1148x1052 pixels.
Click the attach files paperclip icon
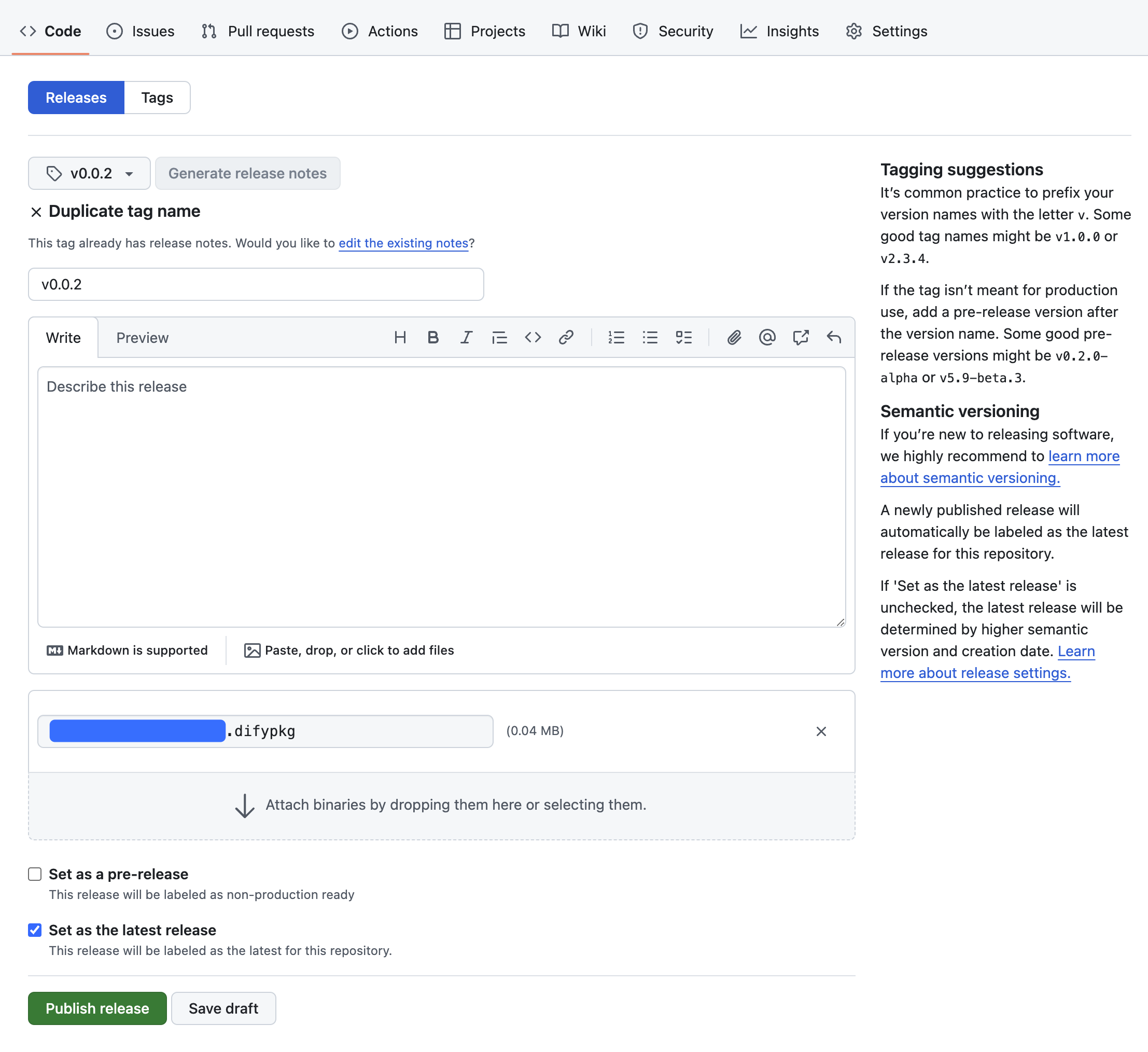coord(734,338)
